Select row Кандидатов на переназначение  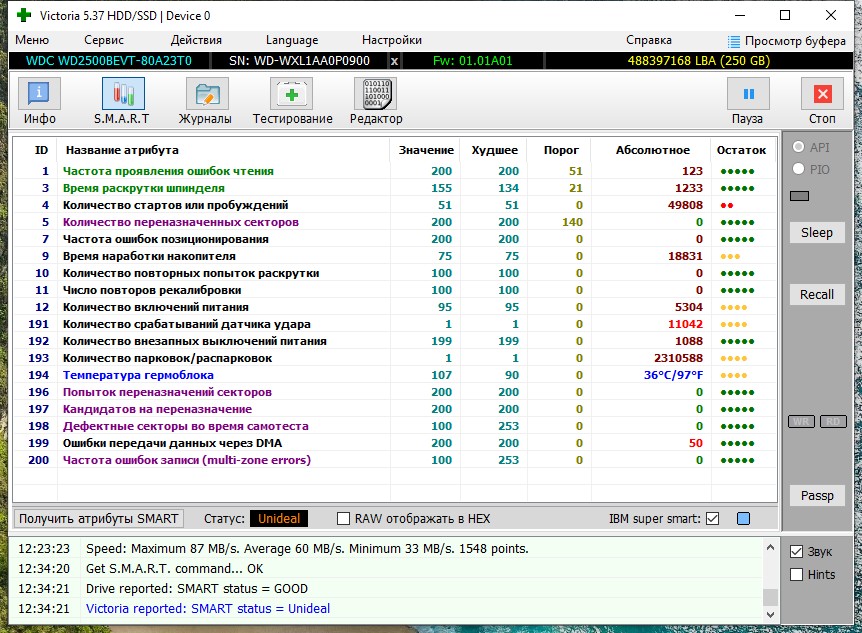point(395,409)
